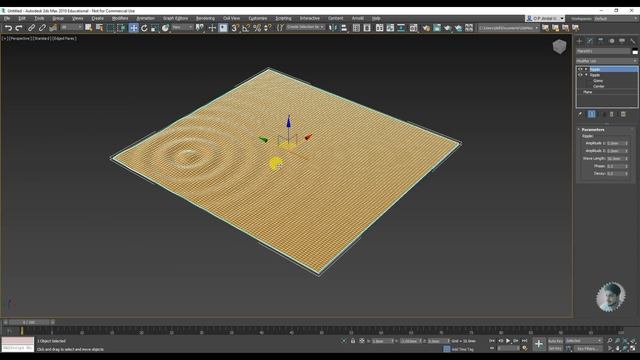The height and width of the screenshot is (360, 640).
Task: Open the File menu
Action: click(7, 18)
